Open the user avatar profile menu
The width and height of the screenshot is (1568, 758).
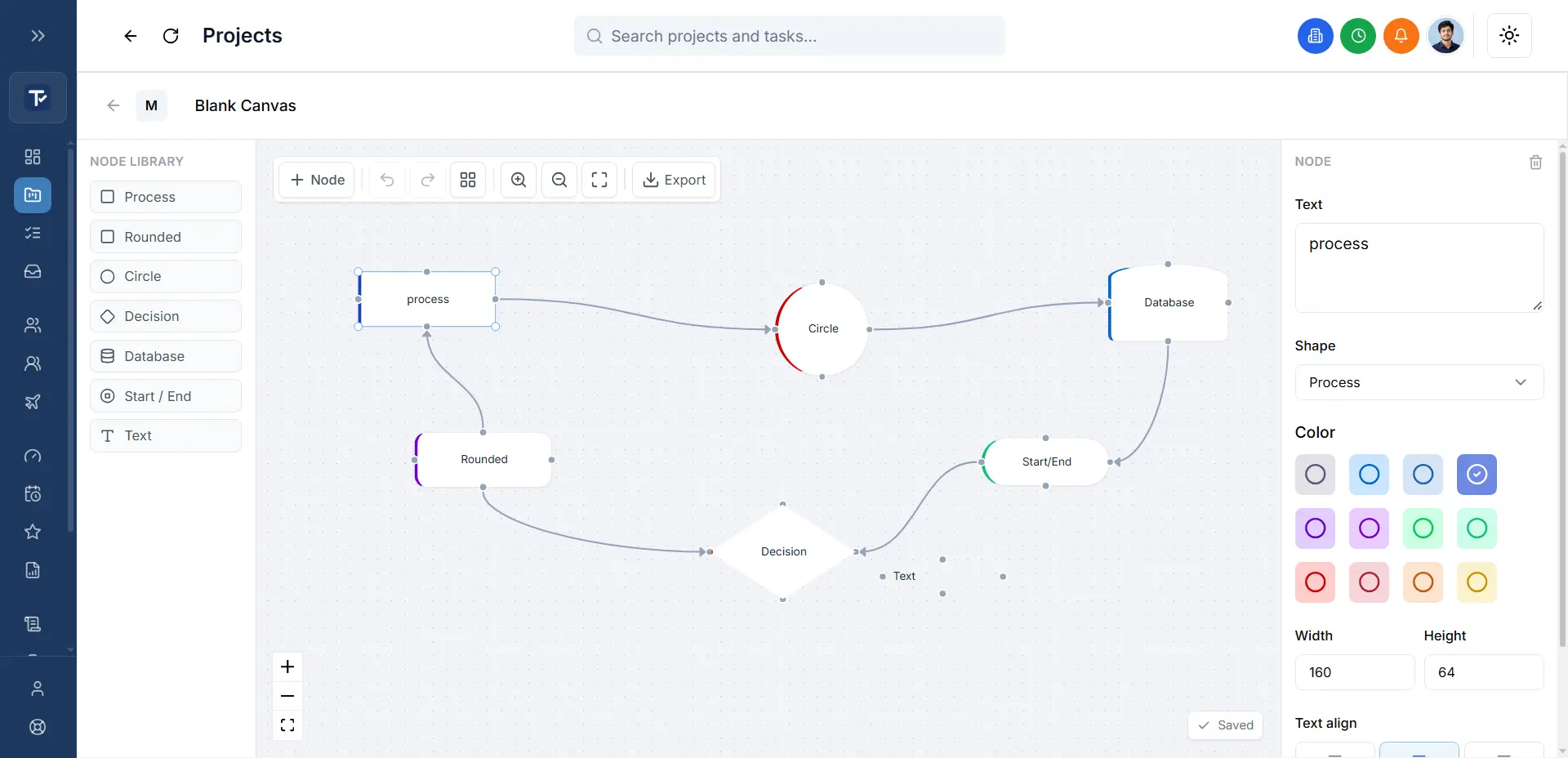[1445, 36]
